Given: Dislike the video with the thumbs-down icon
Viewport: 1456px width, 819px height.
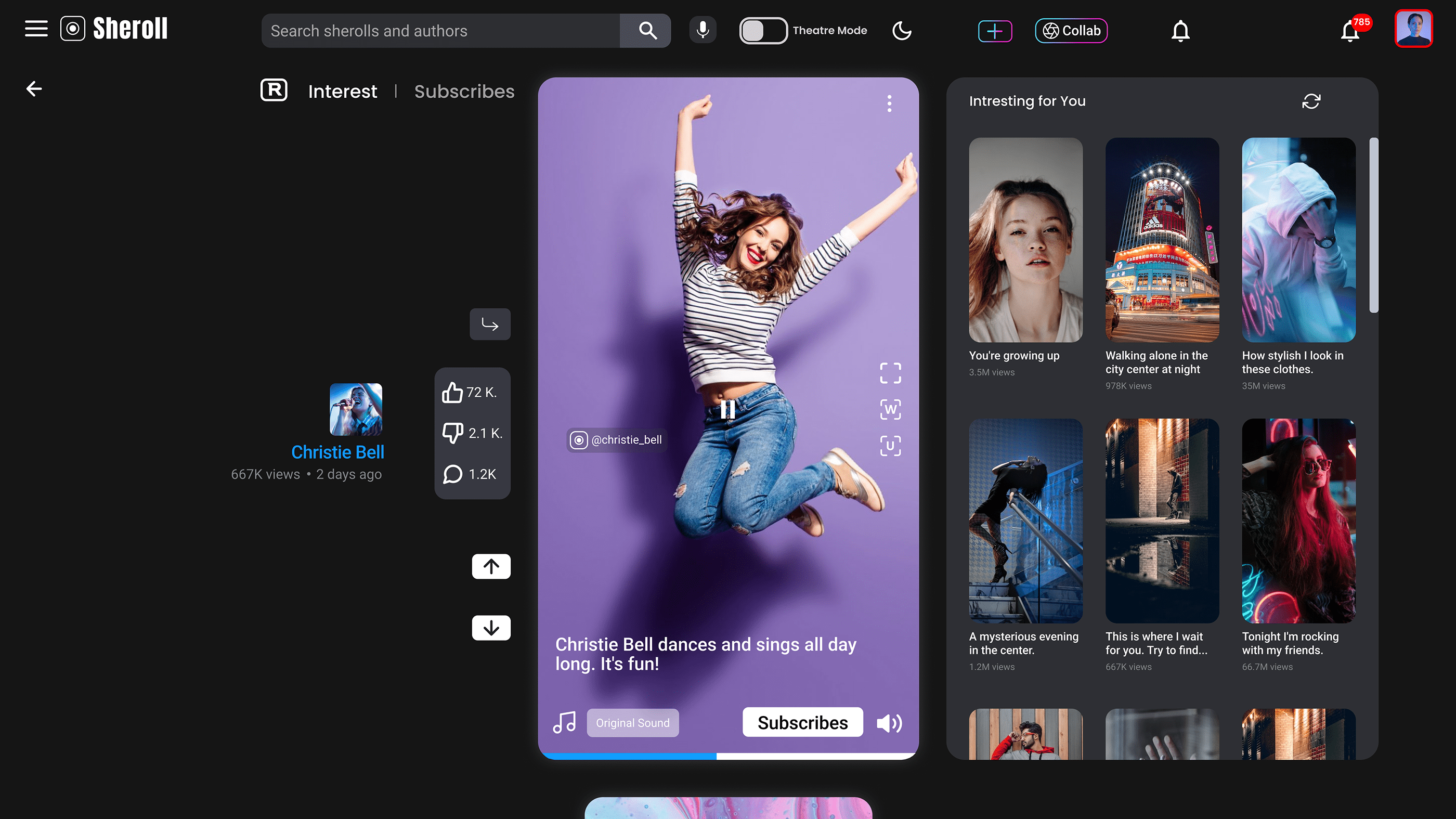Looking at the screenshot, I should 453,433.
